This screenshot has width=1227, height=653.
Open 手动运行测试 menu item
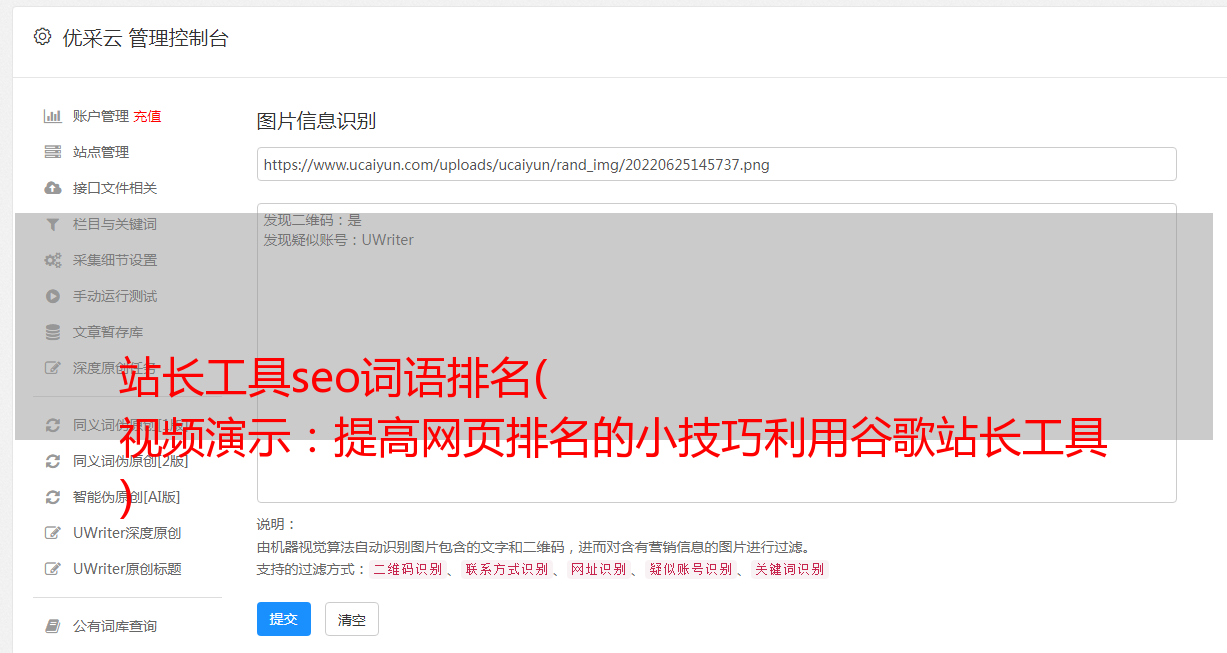(x=115, y=296)
